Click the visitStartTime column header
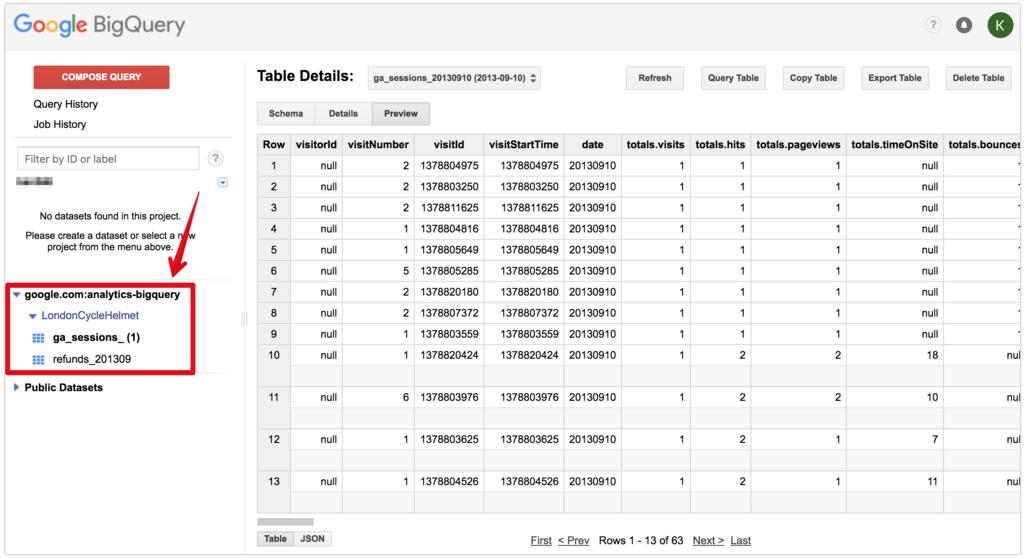Viewport: 1024px width, 558px height. coord(524,144)
